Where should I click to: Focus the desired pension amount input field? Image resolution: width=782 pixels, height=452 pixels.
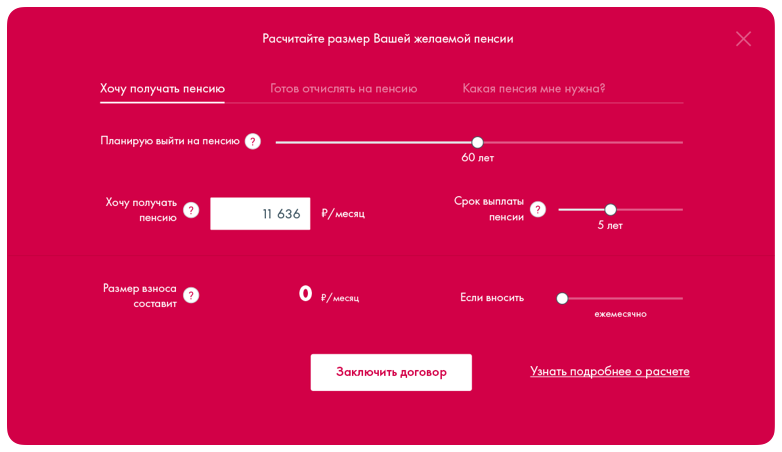(x=260, y=214)
